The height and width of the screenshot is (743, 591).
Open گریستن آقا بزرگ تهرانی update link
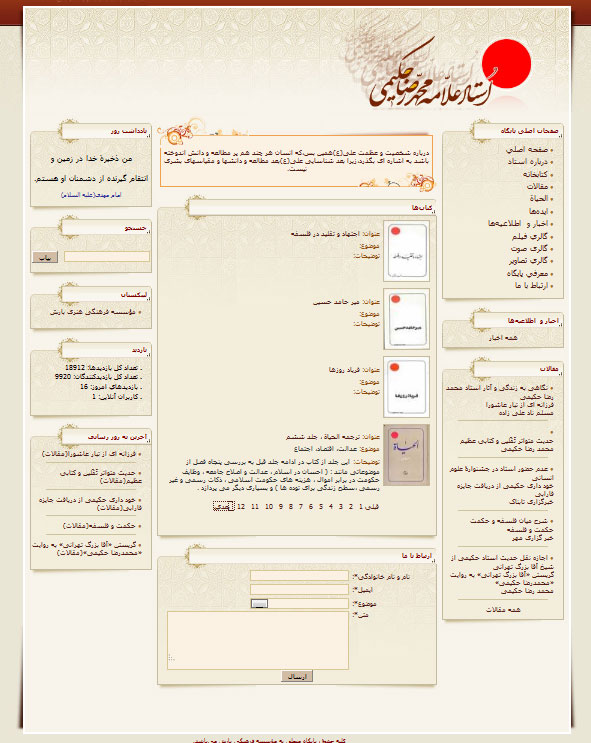(x=87, y=549)
